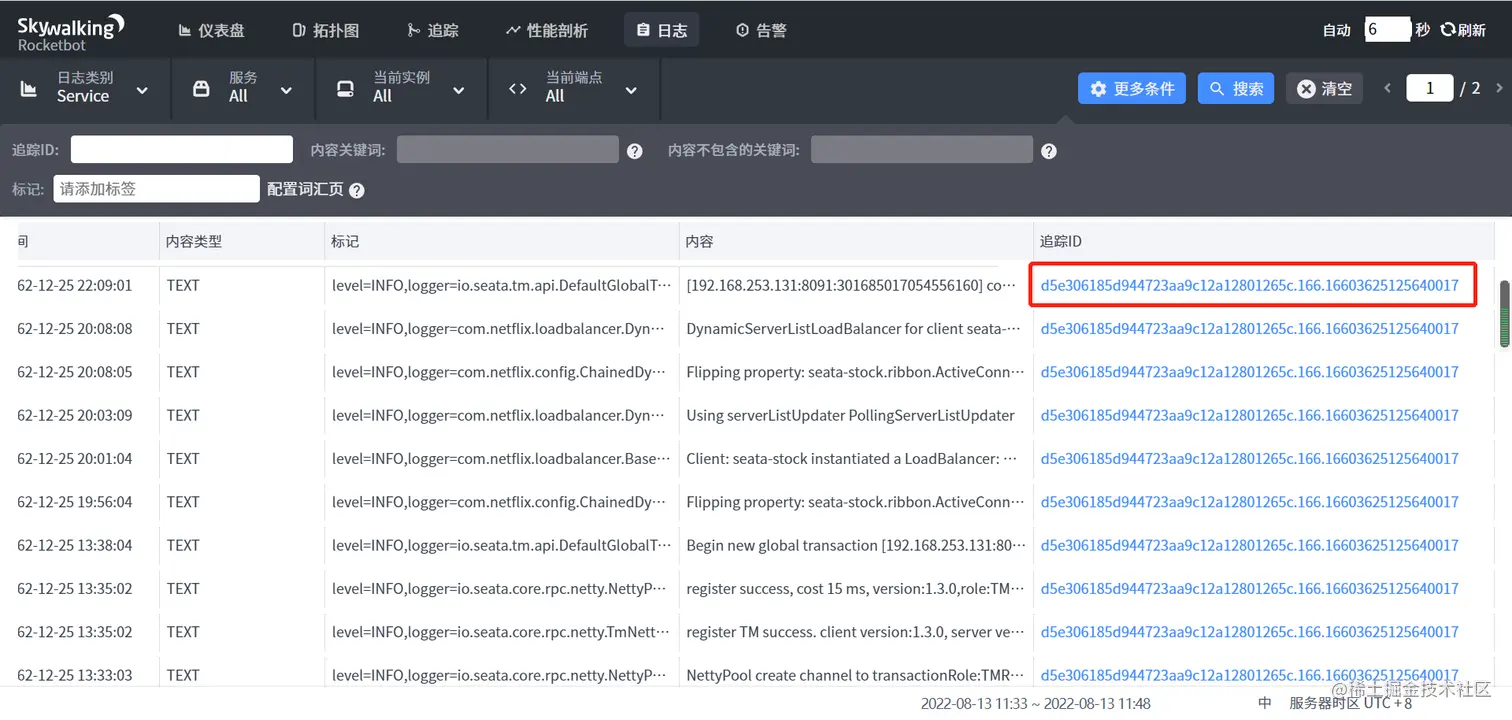Focus the 追踪ID input field
This screenshot has height=720, width=1512.
pos(182,150)
